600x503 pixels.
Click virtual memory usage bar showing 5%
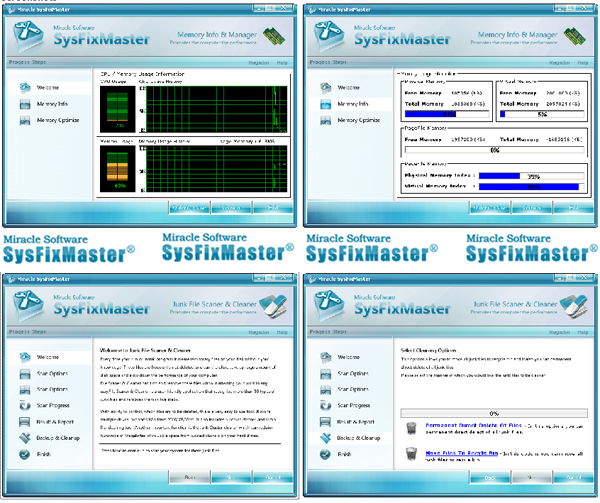point(542,114)
